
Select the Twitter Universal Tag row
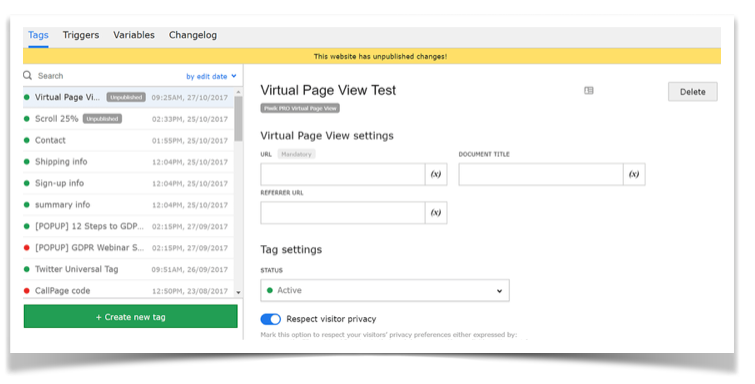tap(129, 269)
